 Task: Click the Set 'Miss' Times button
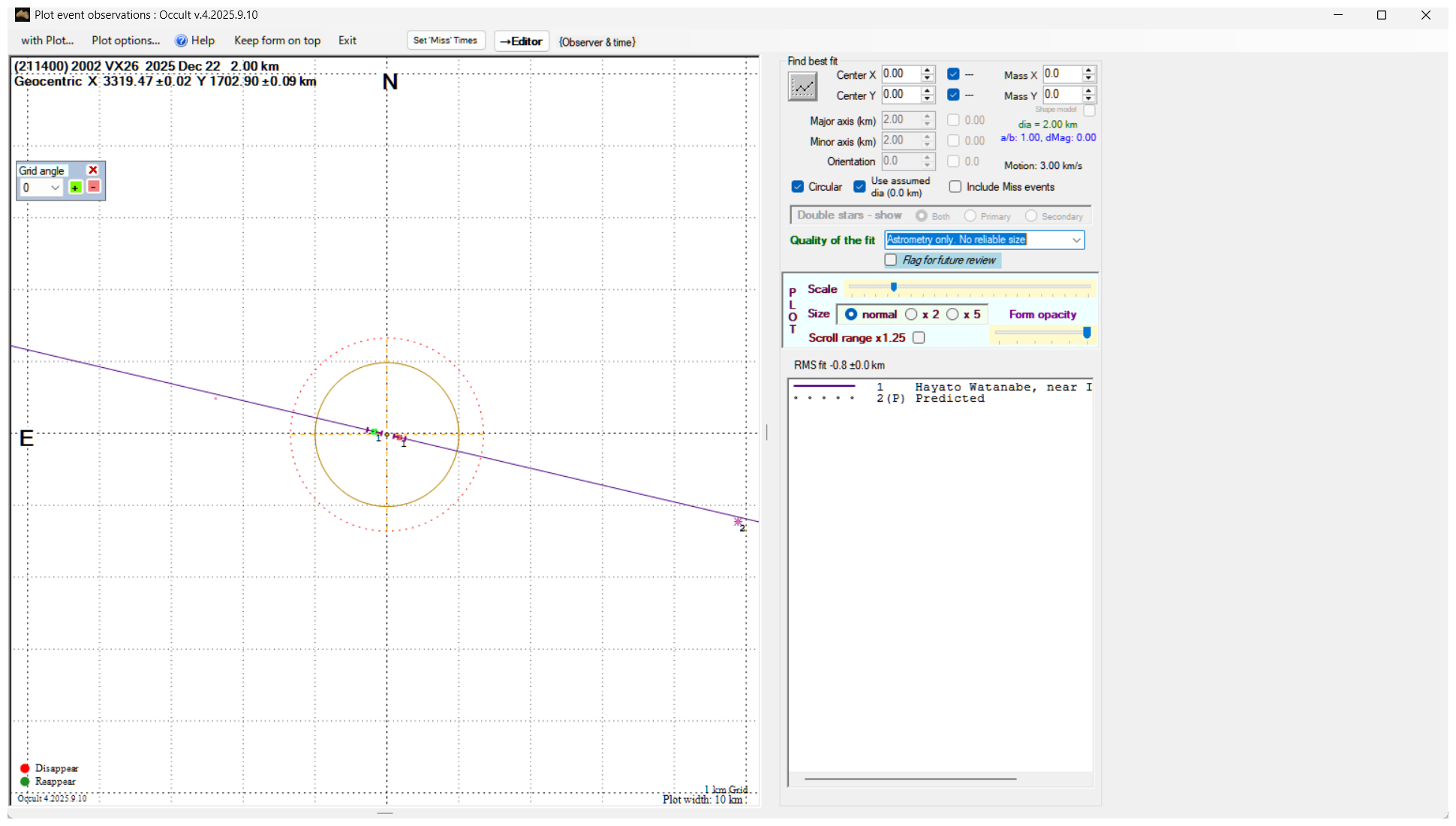(x=446, y=41)
